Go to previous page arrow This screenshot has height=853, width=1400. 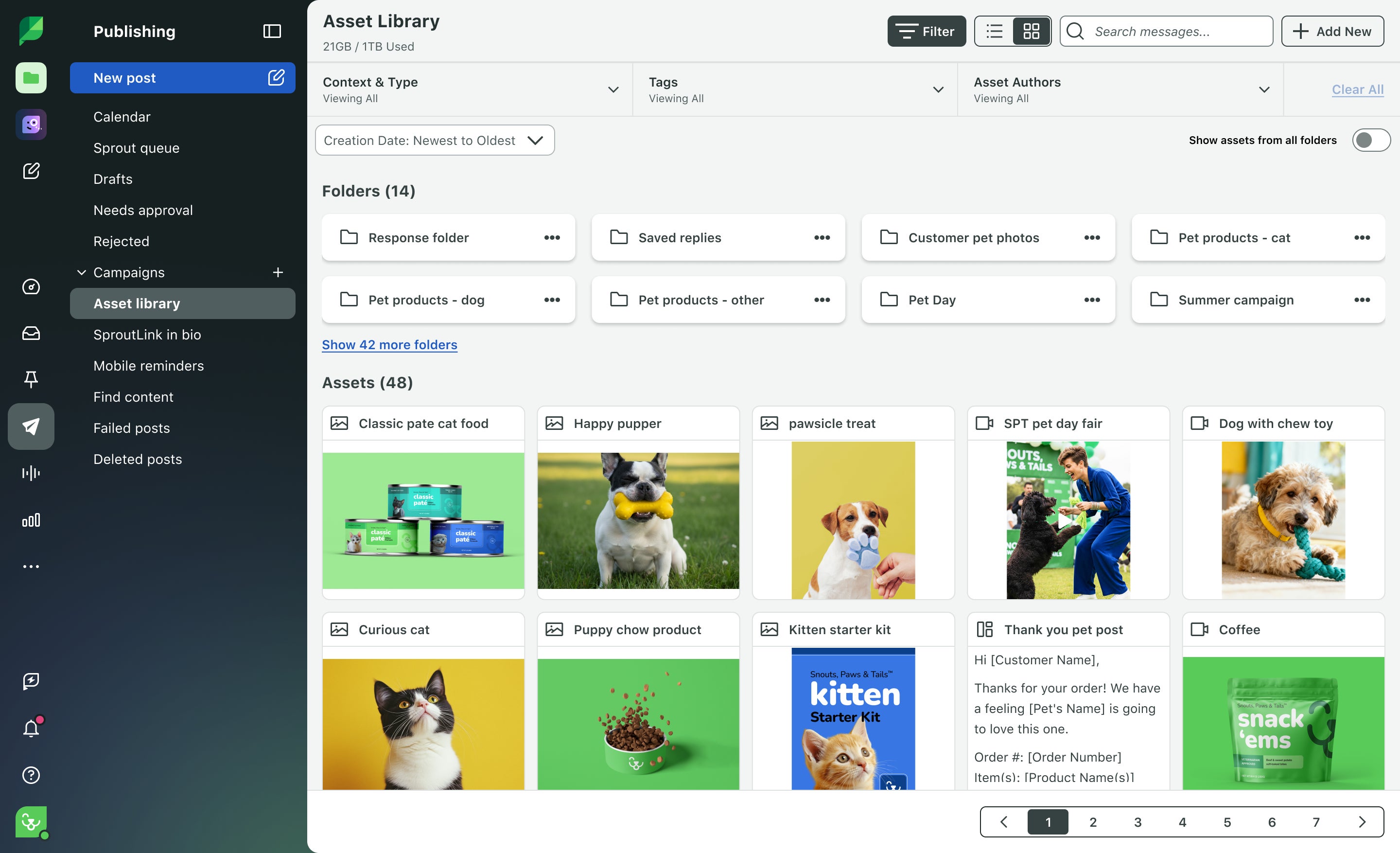[1003, 822]
